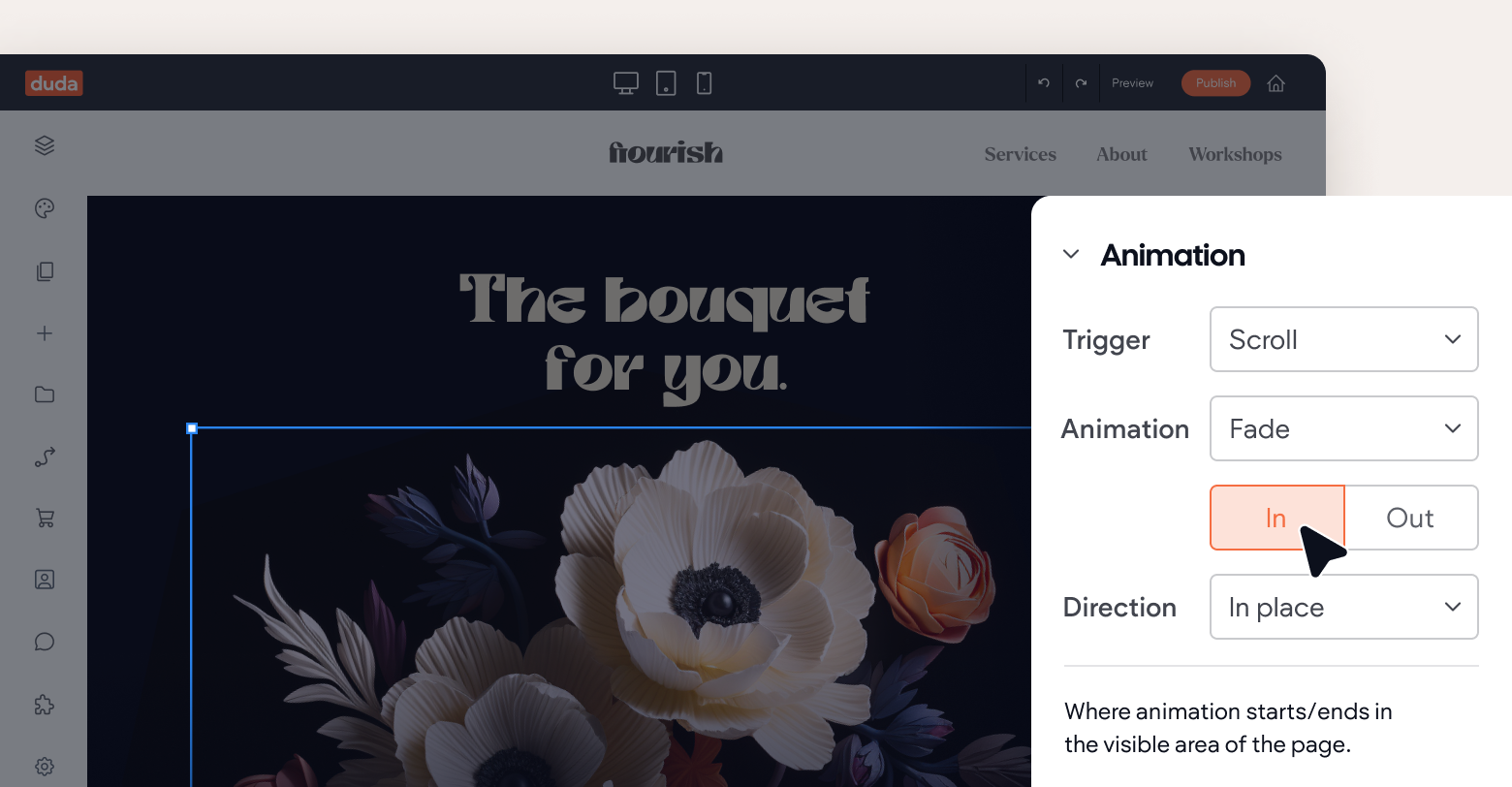The width and height of the screenshot is (1512, 787).
Task: Open the Animation dropdown set to Fade
Action: [x=1343, y=428]
